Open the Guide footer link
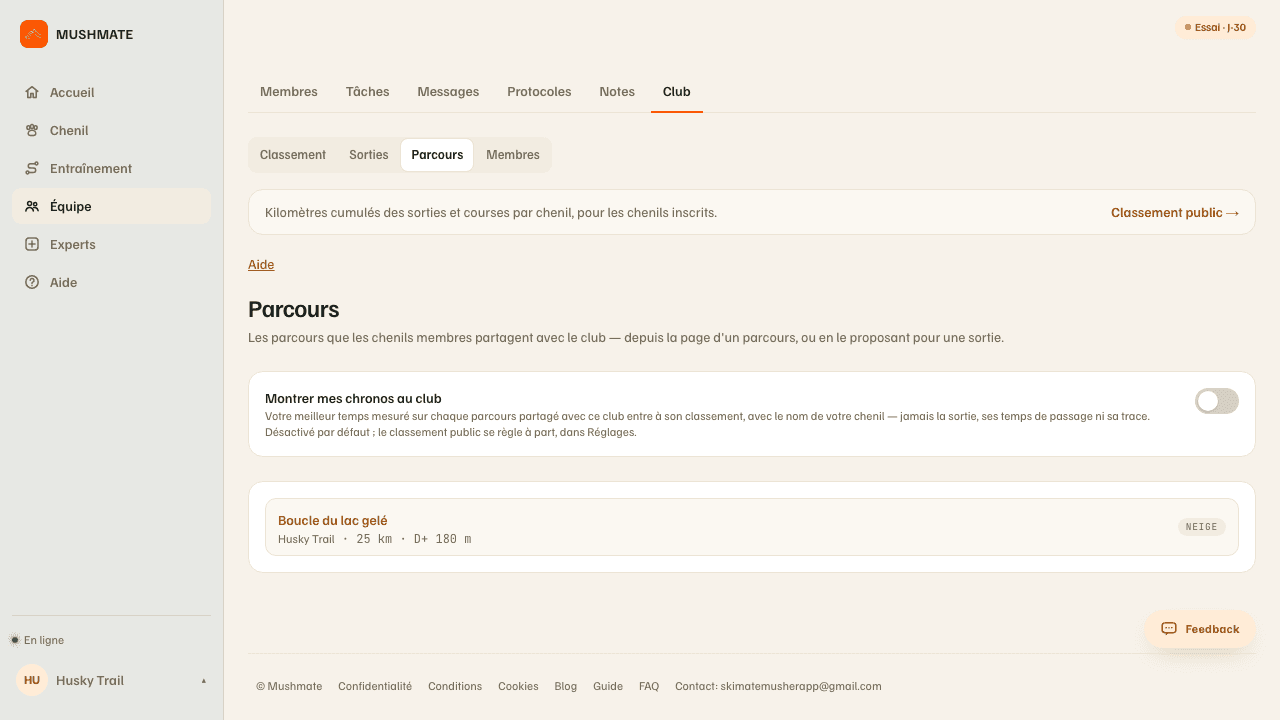Image resolution: width=1280 pixels, height=720 pixels. pos(608,686)
